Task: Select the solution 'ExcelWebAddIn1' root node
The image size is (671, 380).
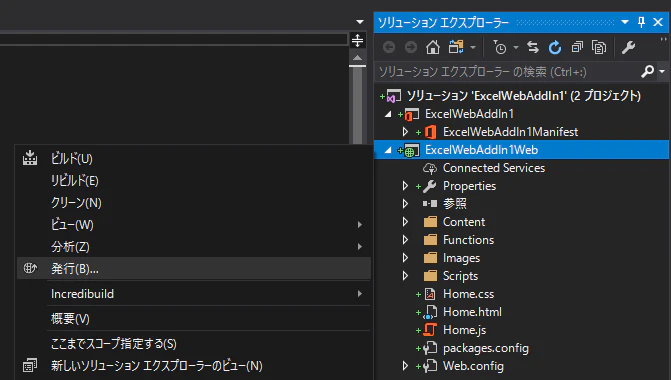Action: 523,95
